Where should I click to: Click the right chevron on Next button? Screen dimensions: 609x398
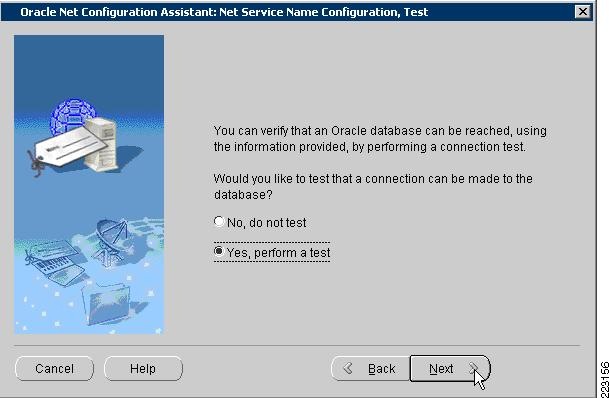point(473,368)
